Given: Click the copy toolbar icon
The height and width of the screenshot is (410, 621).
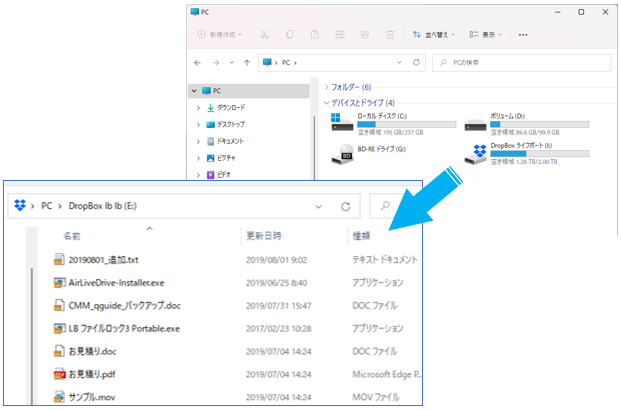Looking at the screenshot, I should tap(290, 34).
